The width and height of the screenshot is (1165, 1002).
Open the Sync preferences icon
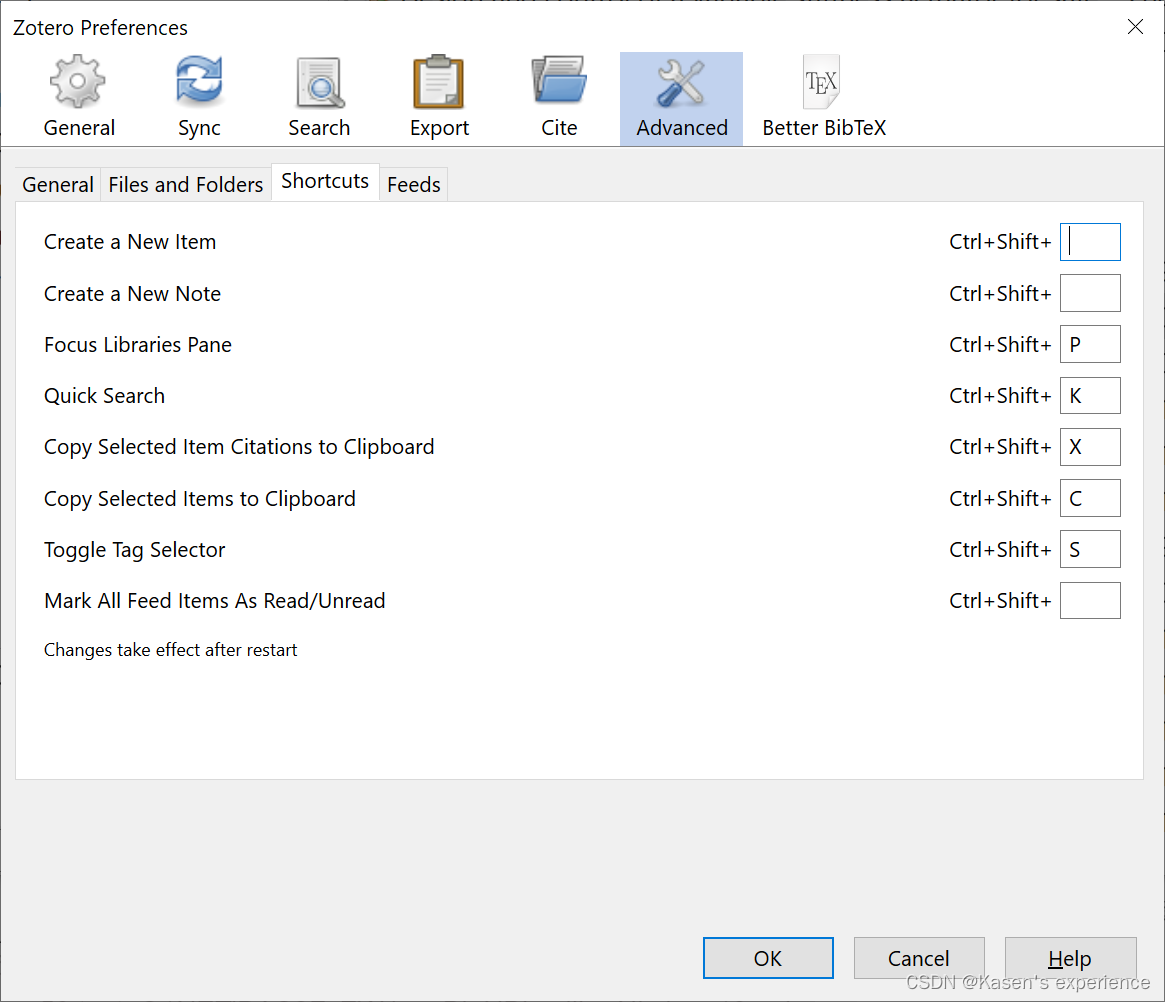[x=199, y=80]
